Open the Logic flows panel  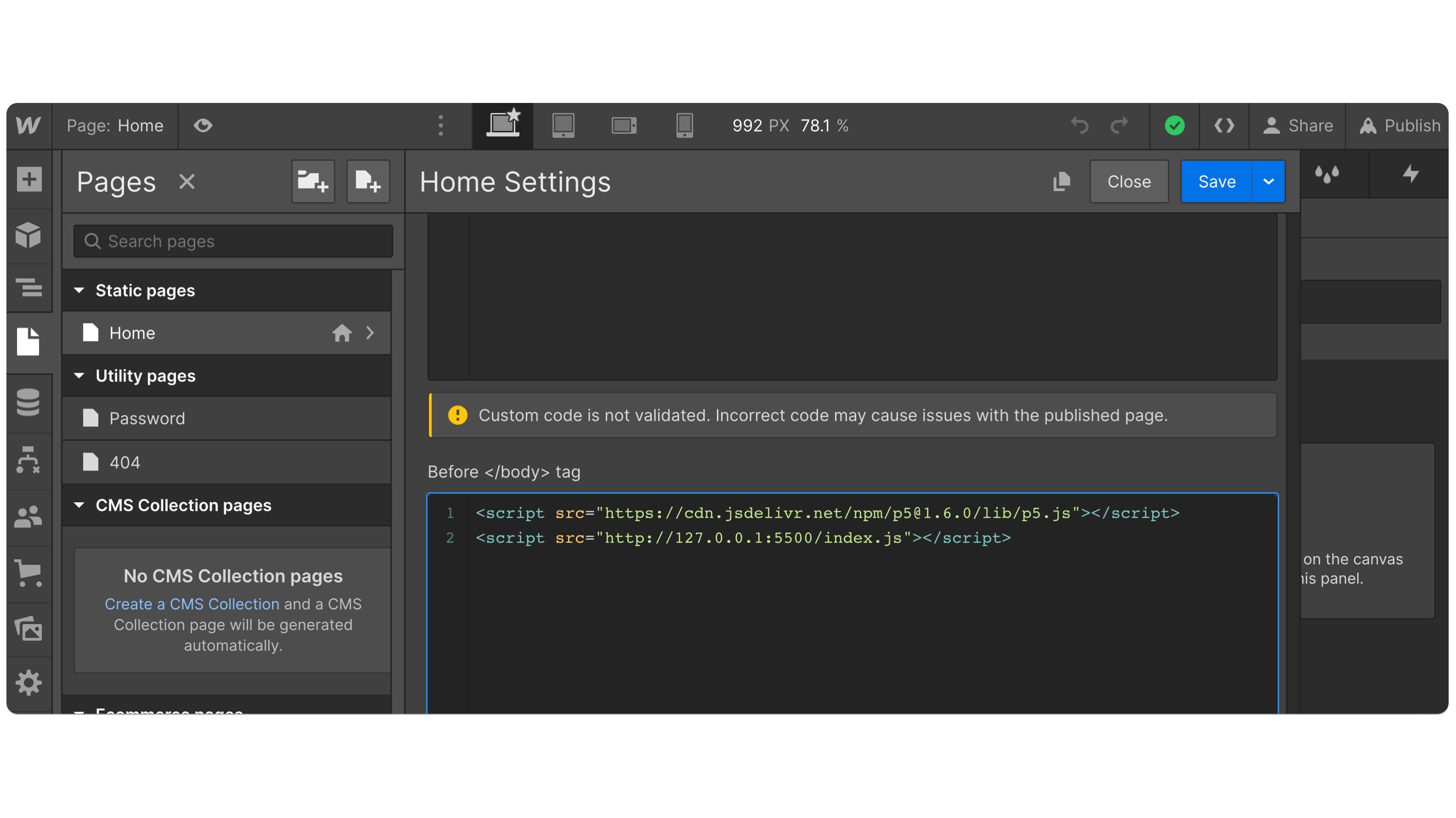pyautogui.click(x=28, y=460)
